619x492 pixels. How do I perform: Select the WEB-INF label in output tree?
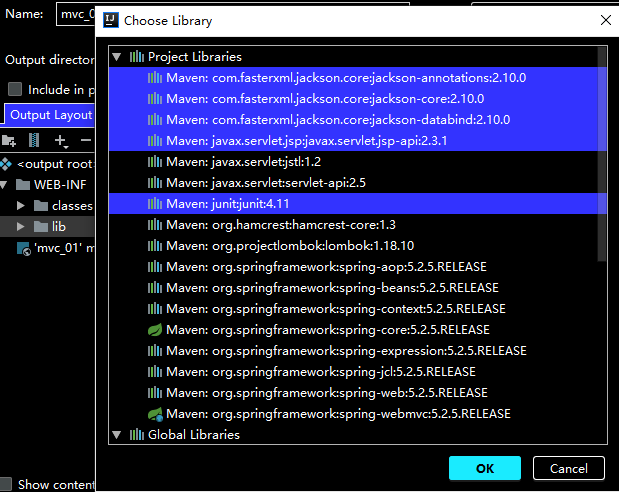click(x=60, y=184)
